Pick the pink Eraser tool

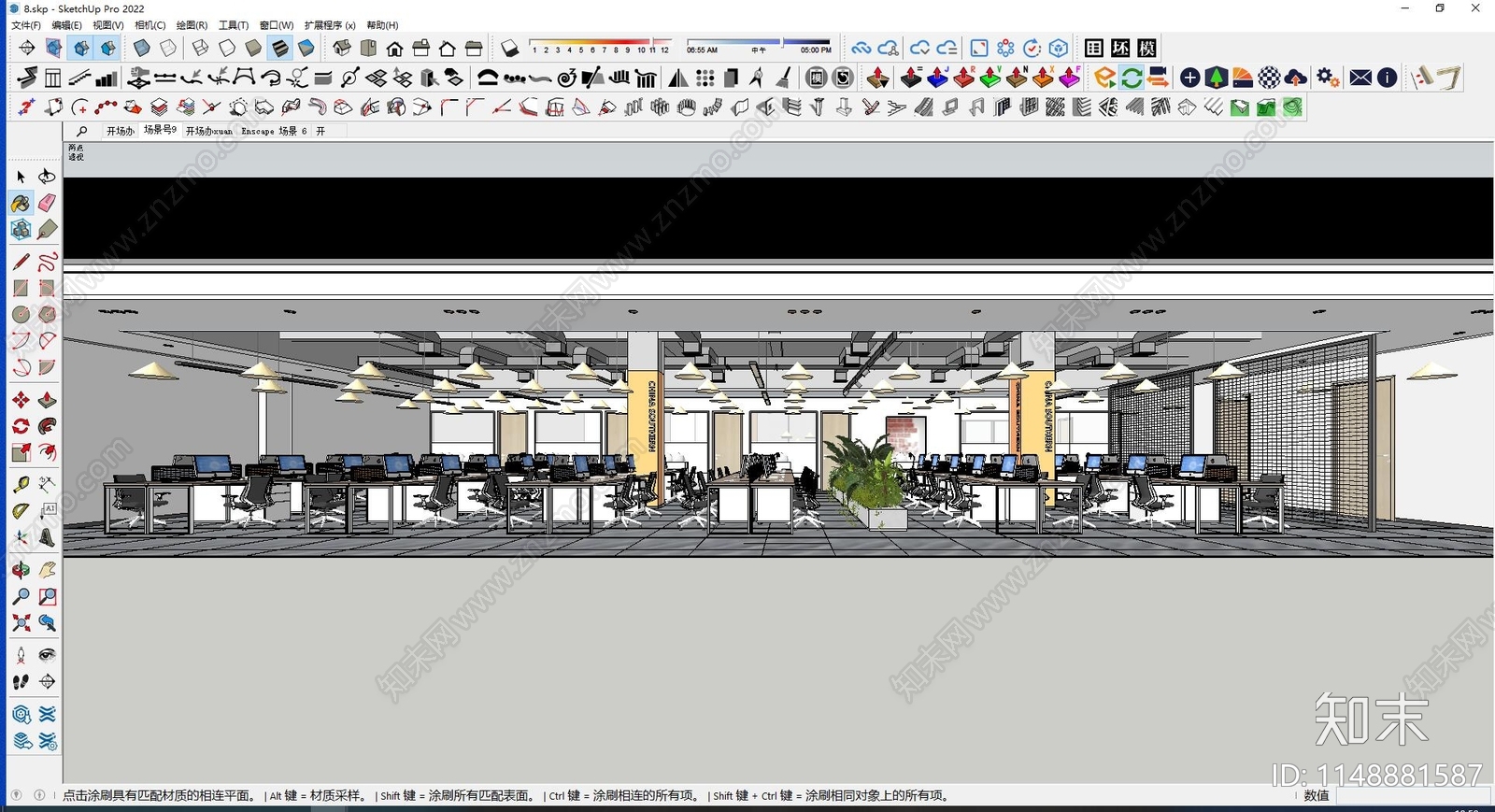[47, 203]
